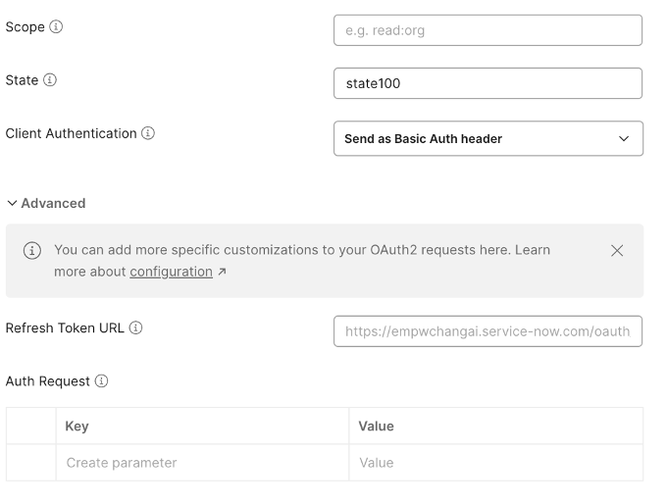The width and height of the screenshot is (667, 500).
Task: Show info for Client Authentication
Action: [148, 133]
